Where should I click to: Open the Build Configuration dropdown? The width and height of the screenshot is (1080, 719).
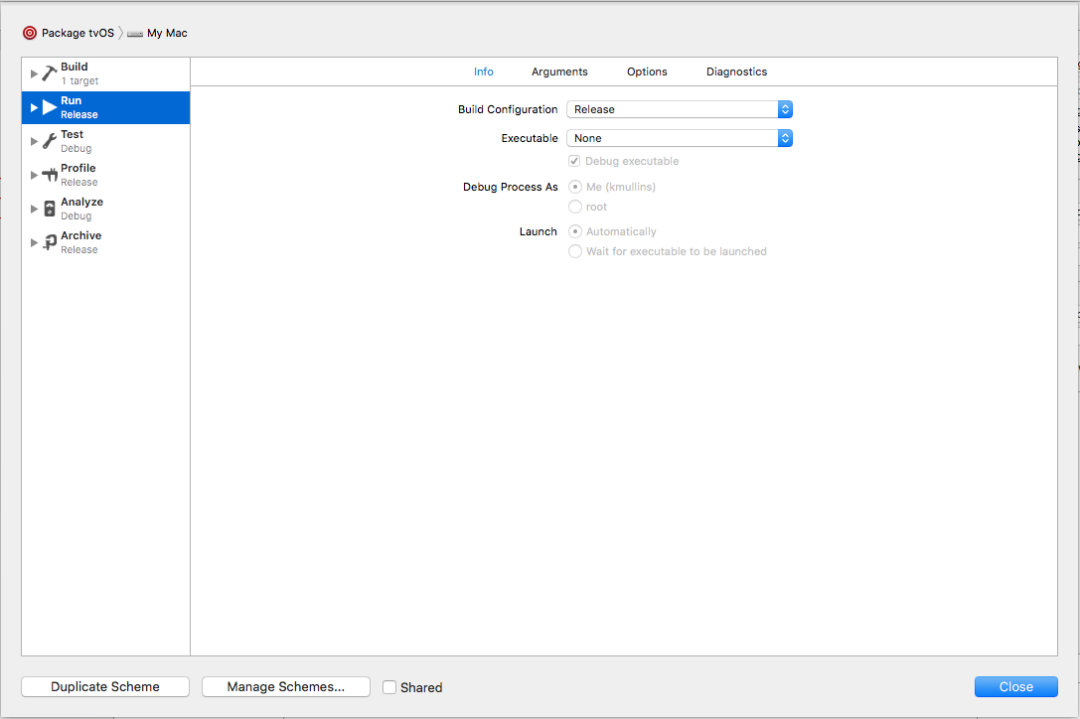680,109
